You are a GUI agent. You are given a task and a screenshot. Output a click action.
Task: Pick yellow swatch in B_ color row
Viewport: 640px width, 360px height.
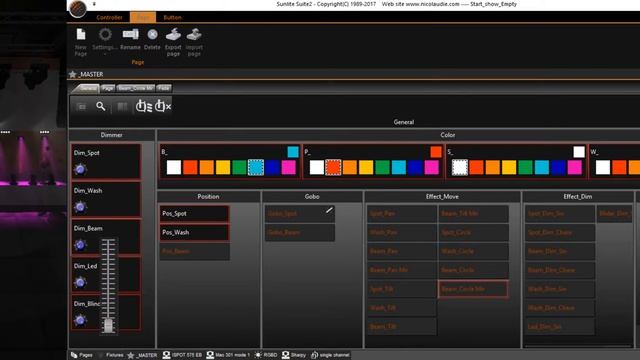point(223,167)
